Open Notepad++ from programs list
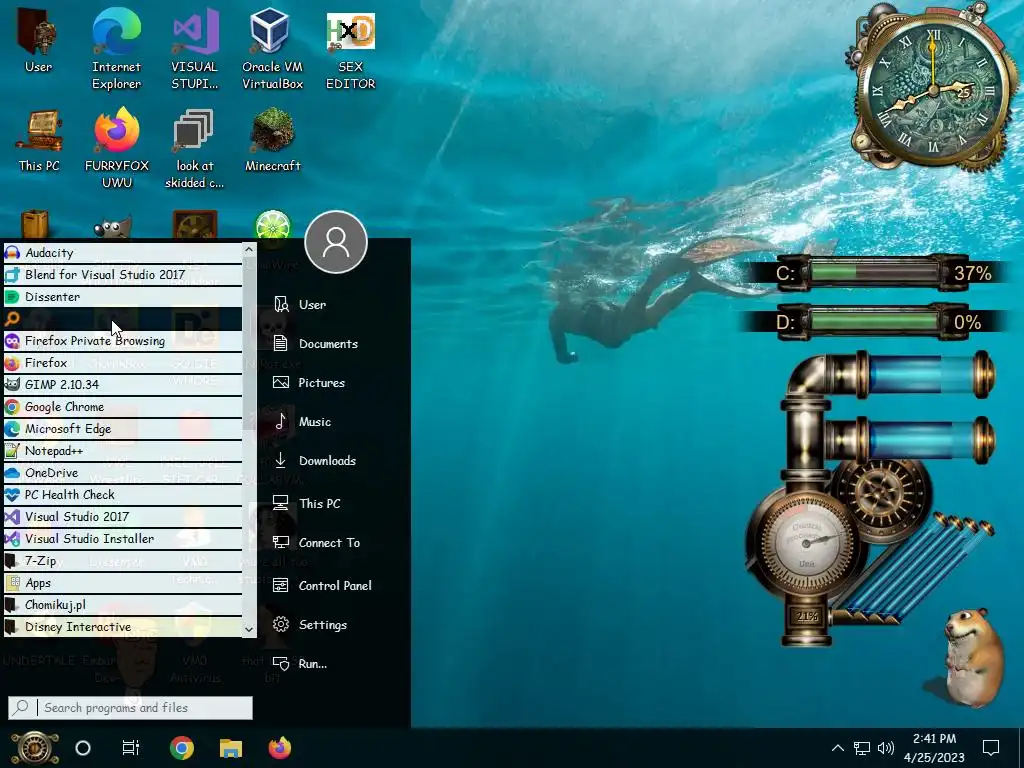The height and width of the screenshot is (768, 1024). [x=123, y=451]
